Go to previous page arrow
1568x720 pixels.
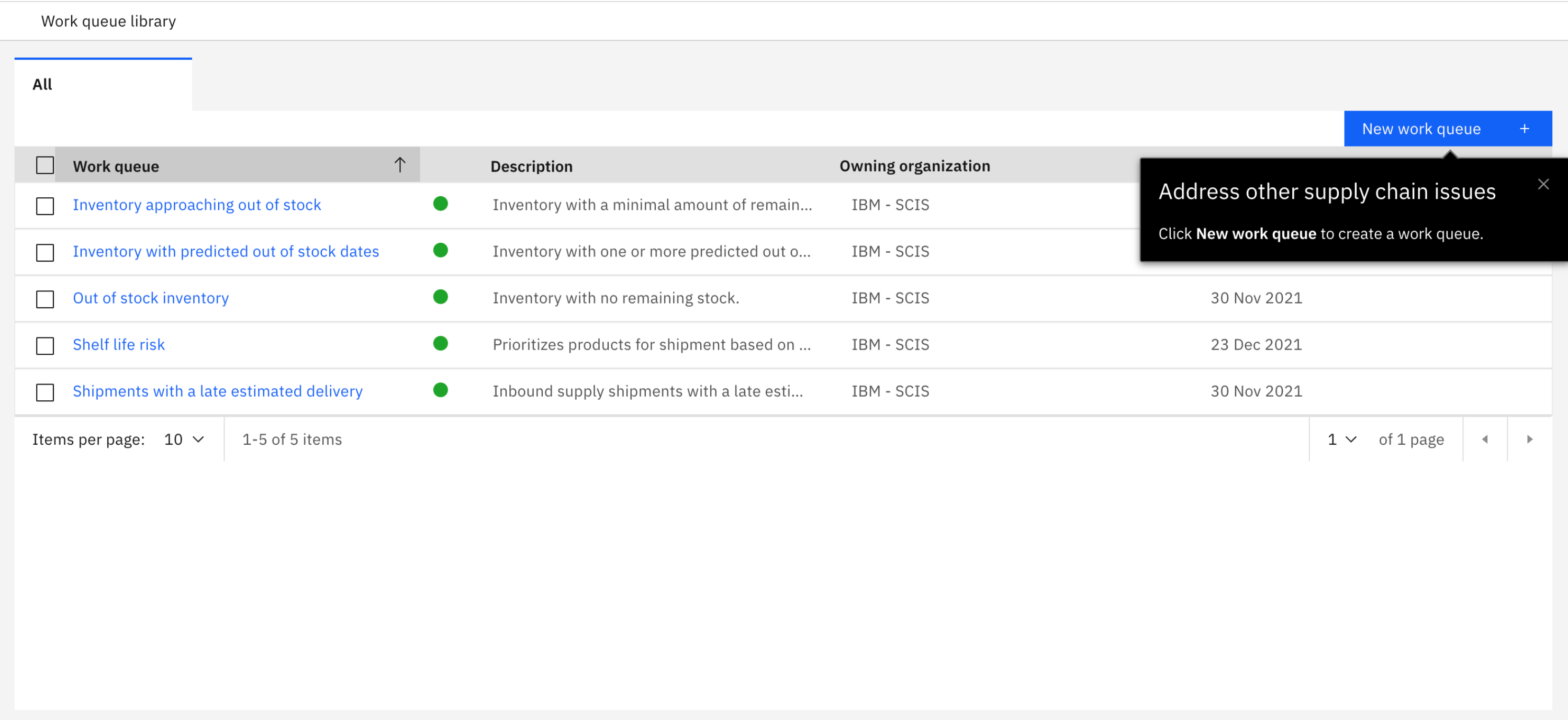point(1484,439)
